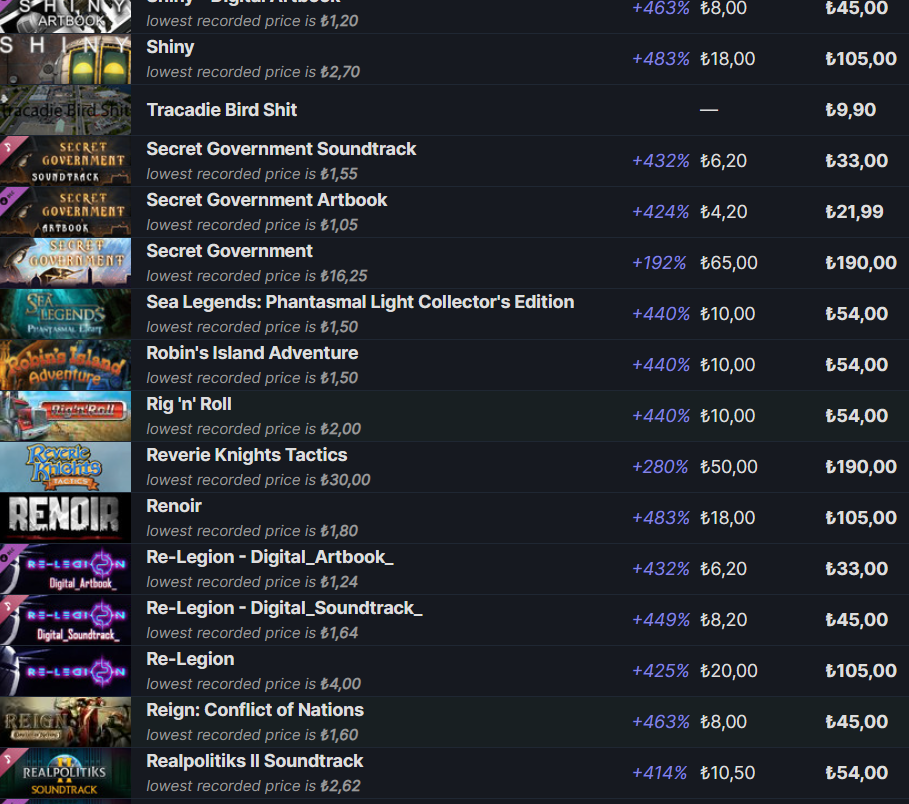Viewport: 909px width, 804px height.
Task: Open Rig 'n' Roll title
Action: [x=188, y=404]
